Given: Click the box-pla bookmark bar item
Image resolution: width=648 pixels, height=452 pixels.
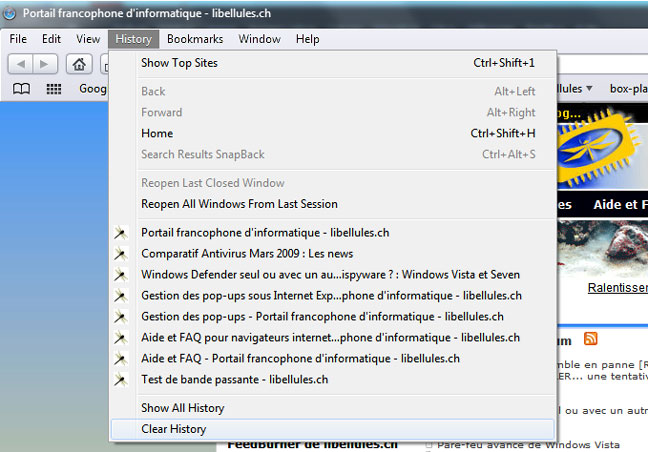Looking at the screenshot, I should (x=629, y=89).
